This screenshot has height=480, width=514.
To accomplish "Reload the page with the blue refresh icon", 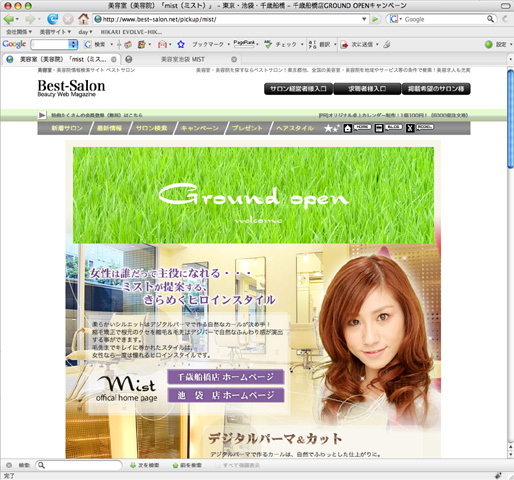I will [x=52, y=19].
